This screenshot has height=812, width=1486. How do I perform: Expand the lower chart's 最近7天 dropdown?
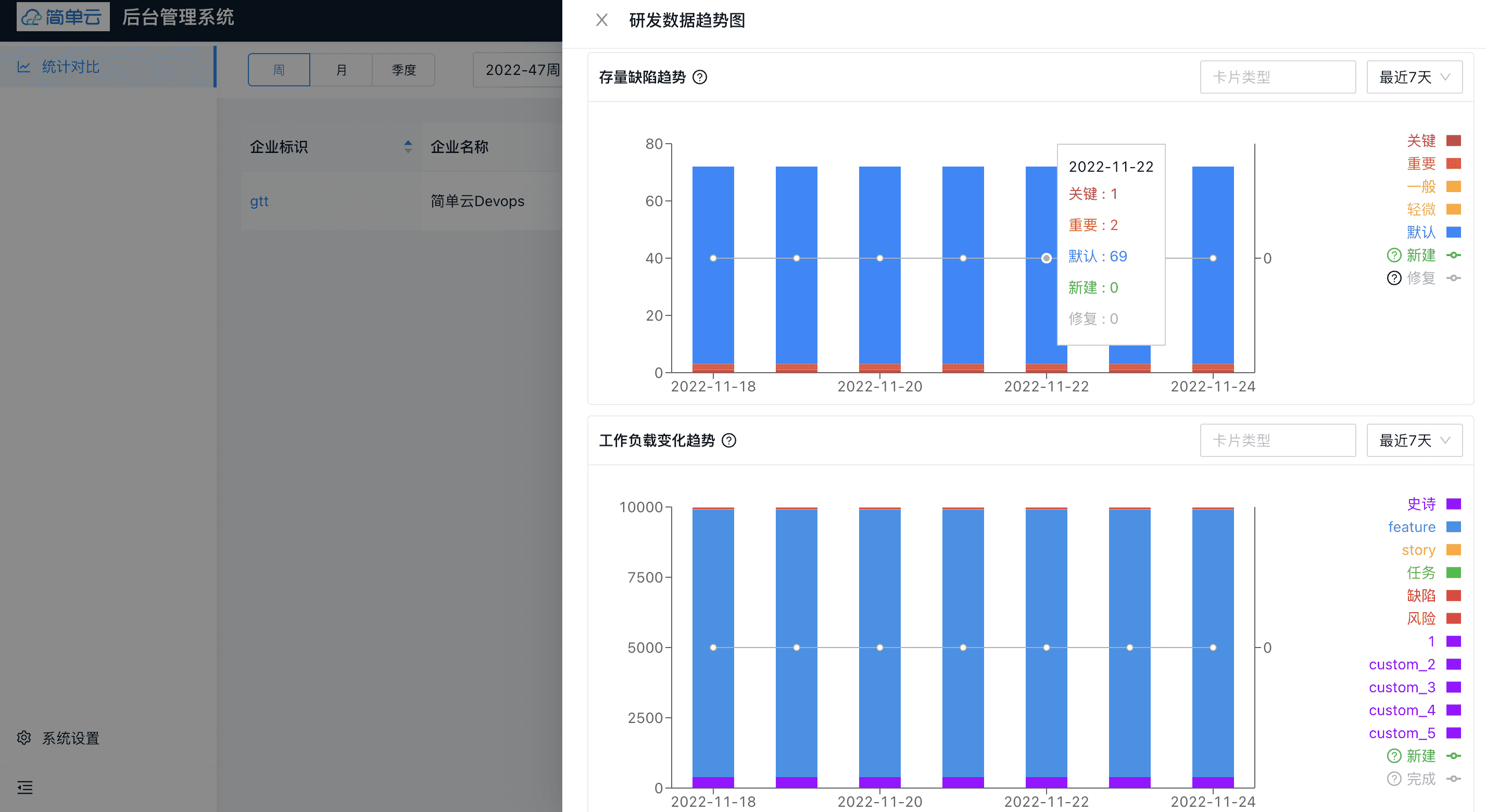1414,440
